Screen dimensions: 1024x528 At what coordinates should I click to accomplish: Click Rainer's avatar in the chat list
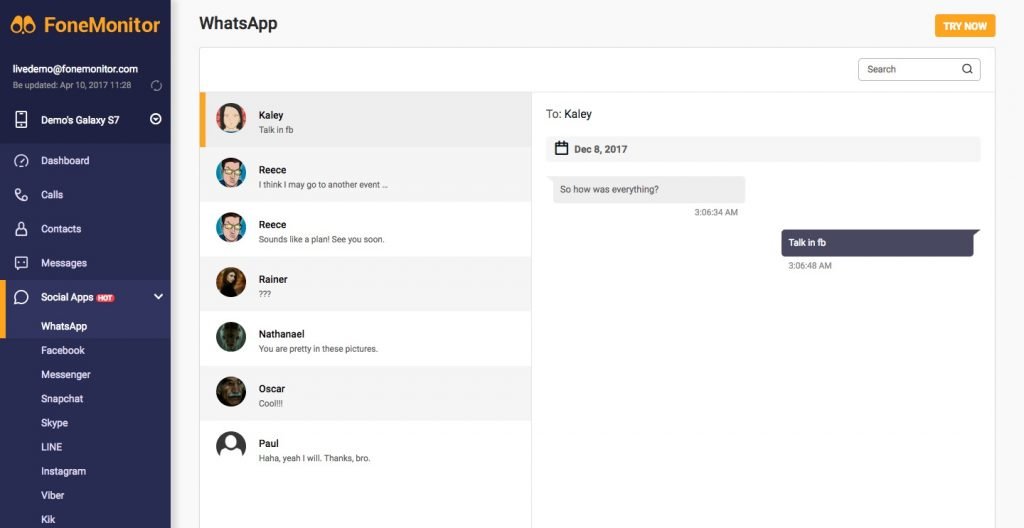pyautogui.click(x=231, y=282)
